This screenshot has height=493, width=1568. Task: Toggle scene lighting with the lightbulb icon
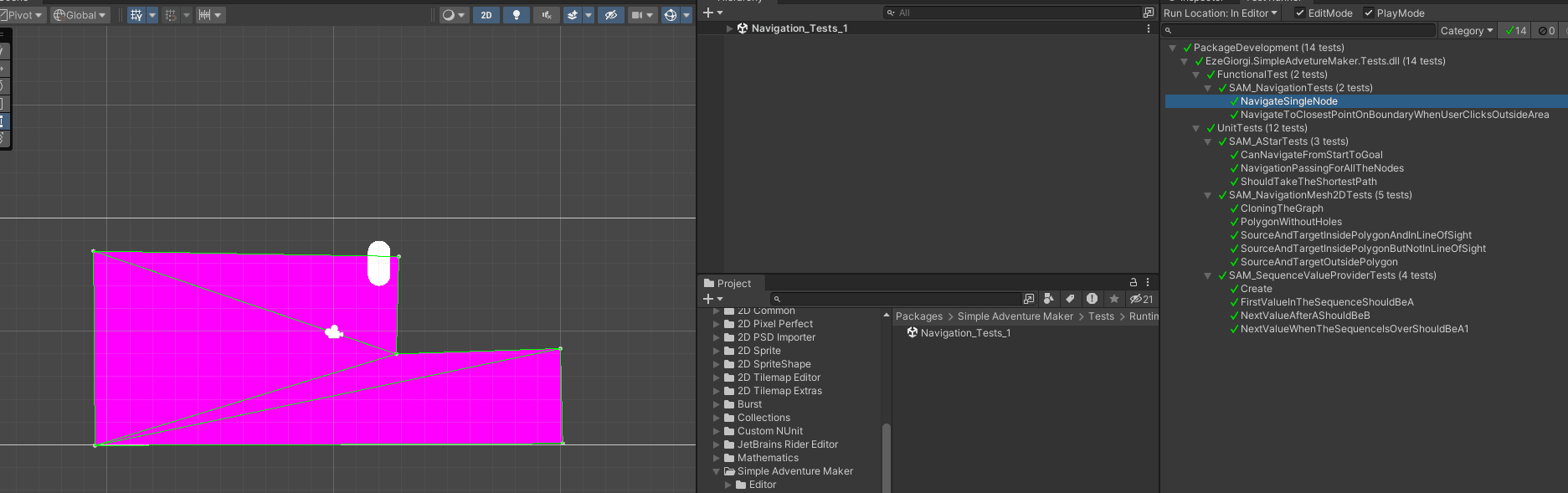(x=516, y=15)
